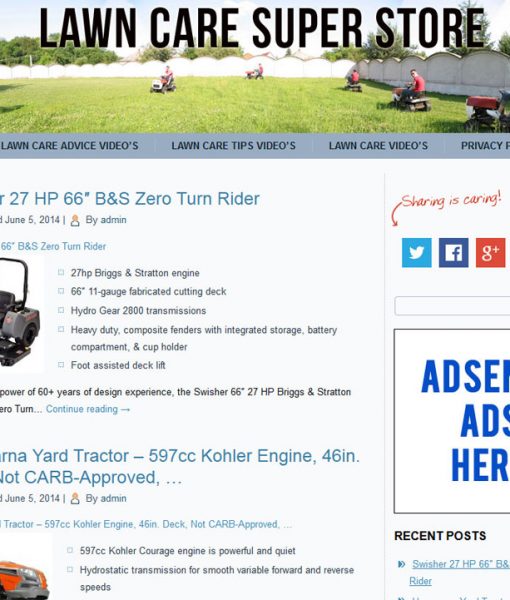
Task: Open the Lawn Care Tips Video's menu
Action: 233,146
